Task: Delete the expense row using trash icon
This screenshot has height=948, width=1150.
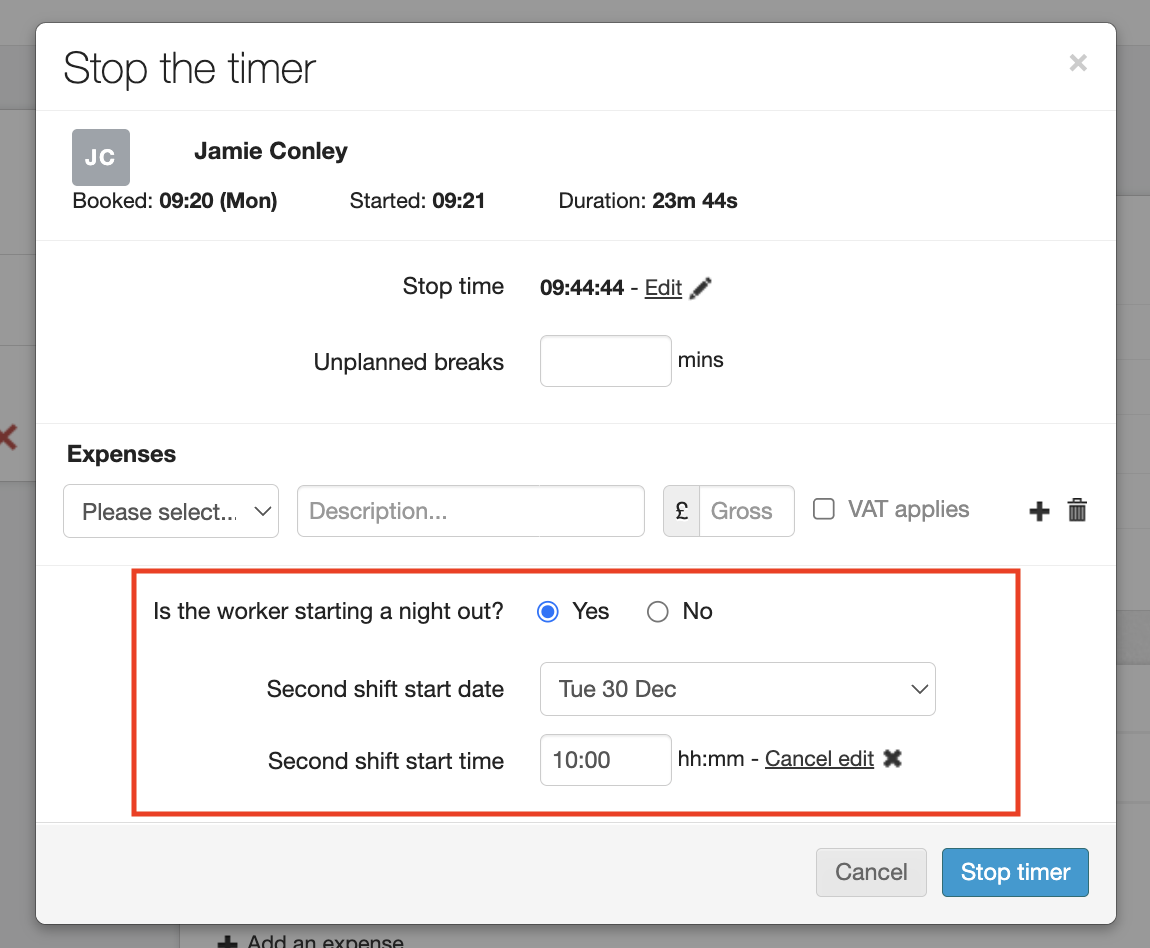Action: [x=1077, y=511]
